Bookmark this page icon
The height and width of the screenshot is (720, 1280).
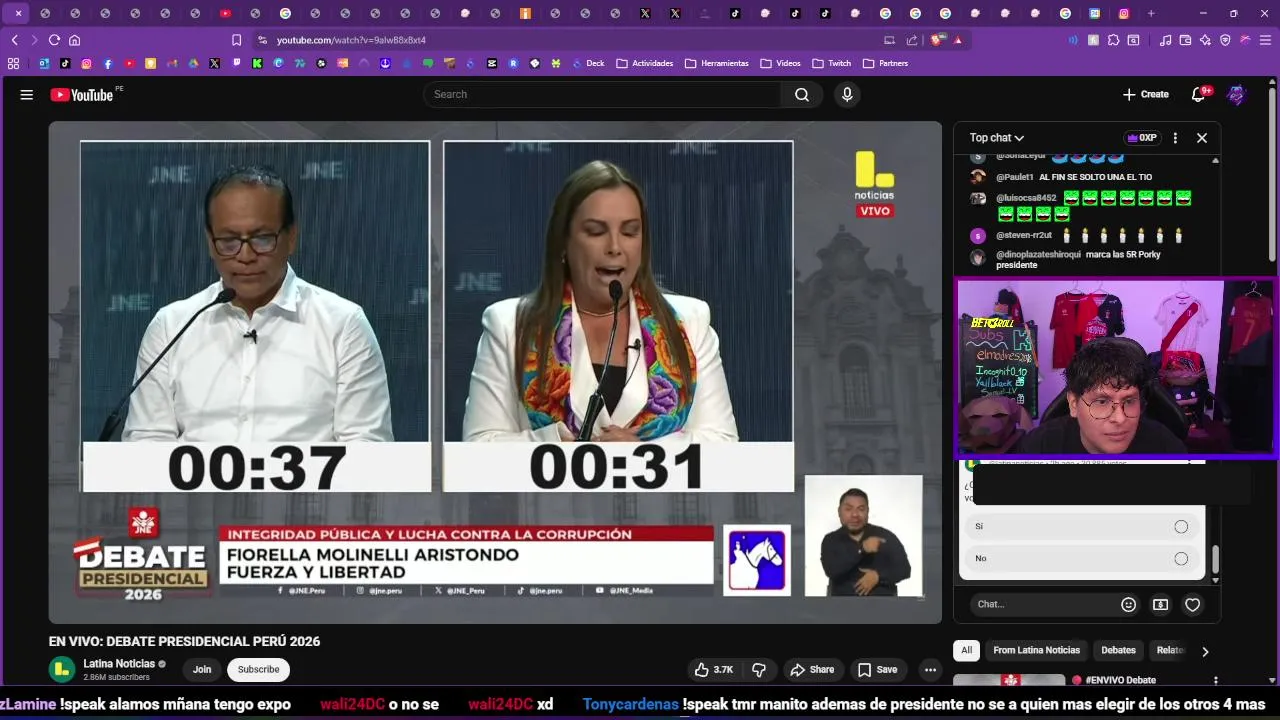click(x=236, y=40)
